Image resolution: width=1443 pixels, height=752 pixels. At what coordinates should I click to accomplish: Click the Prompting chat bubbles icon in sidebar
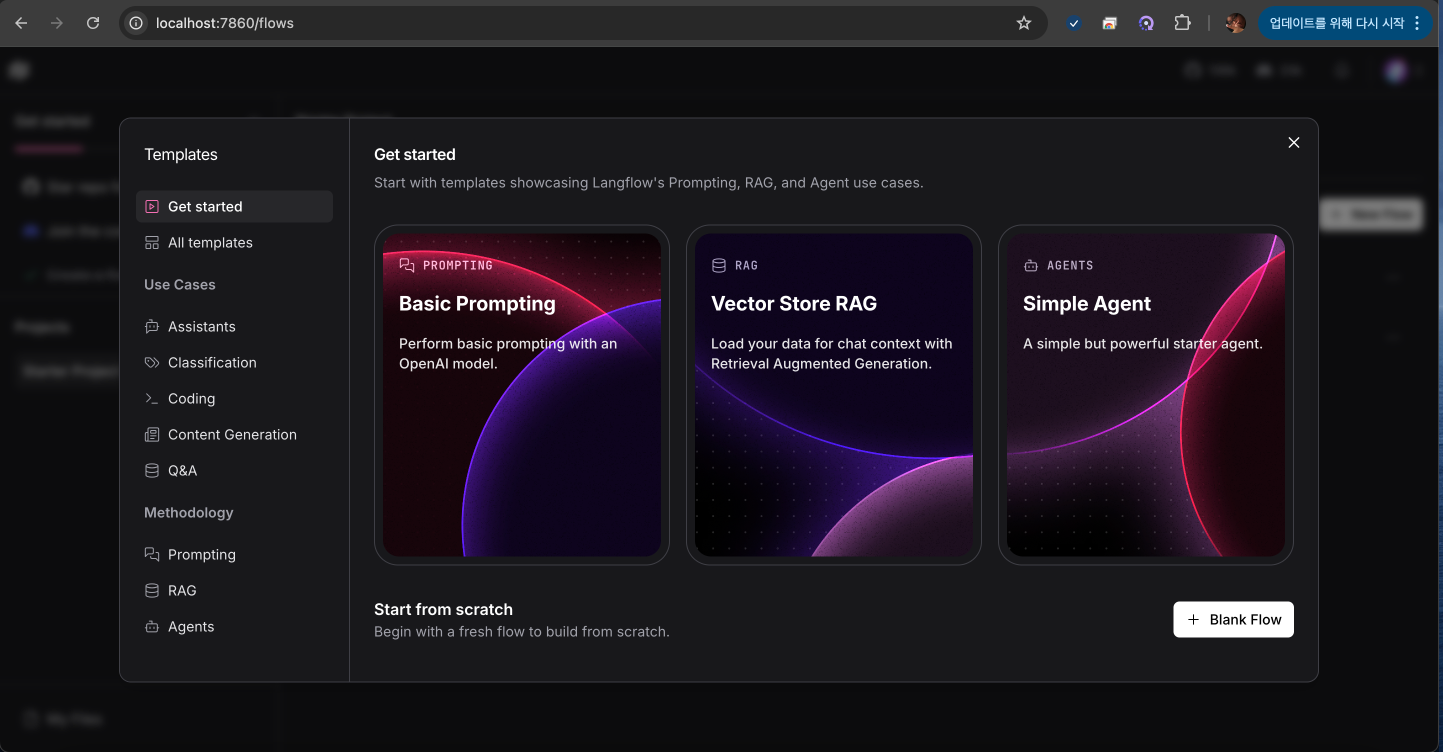click(152, 555)
